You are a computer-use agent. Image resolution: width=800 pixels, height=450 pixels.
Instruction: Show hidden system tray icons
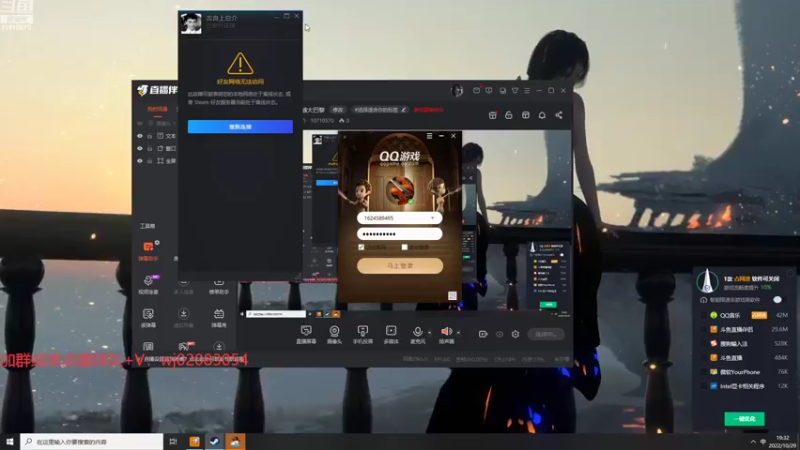pos(753,442)
